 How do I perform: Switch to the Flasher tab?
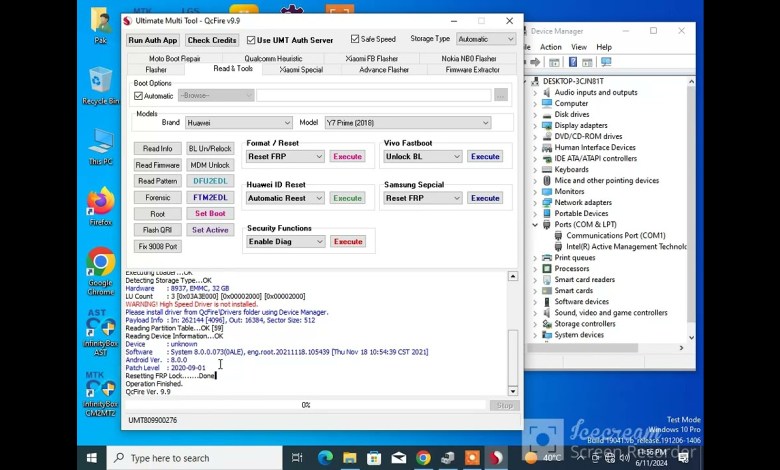click(156, 70)
